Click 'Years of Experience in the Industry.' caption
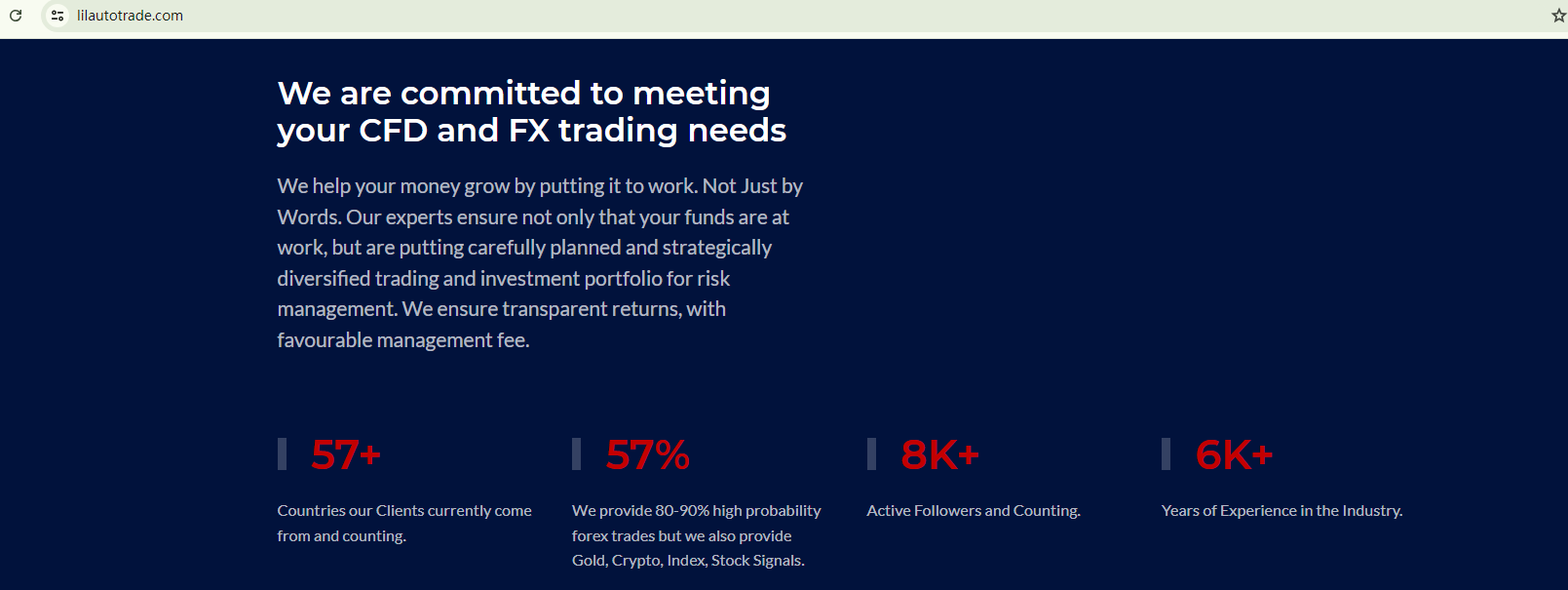The height and width of the screenshot is (590, 1568). tap(1281, 511)
